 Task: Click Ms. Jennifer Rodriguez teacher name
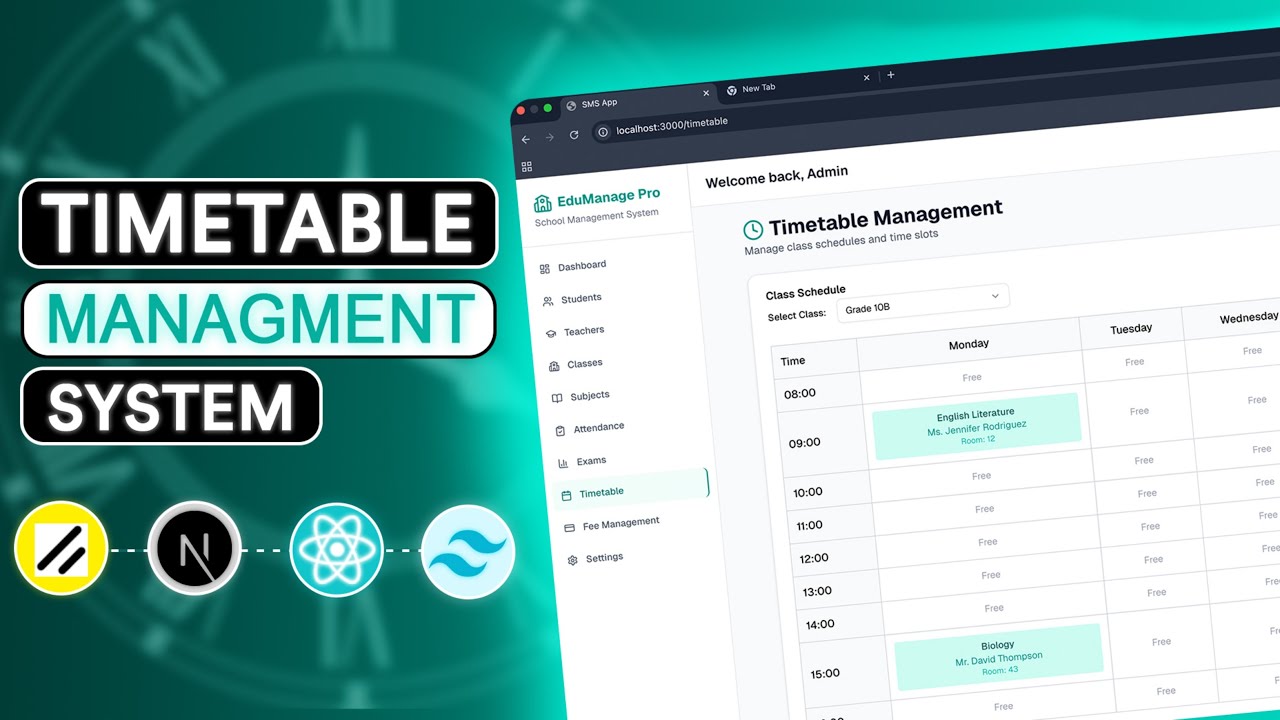(977, 429)
